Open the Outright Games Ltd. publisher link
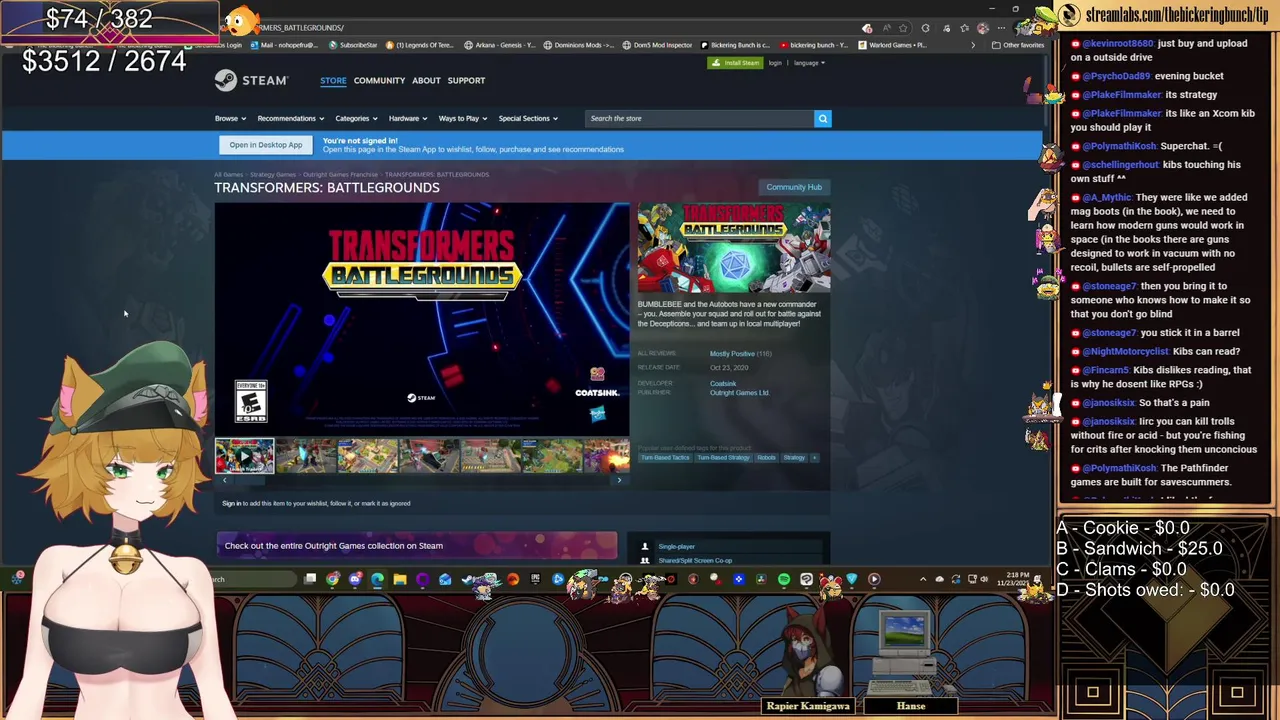1280x720 pixels. pyautogui.click(x=739, y=393)
